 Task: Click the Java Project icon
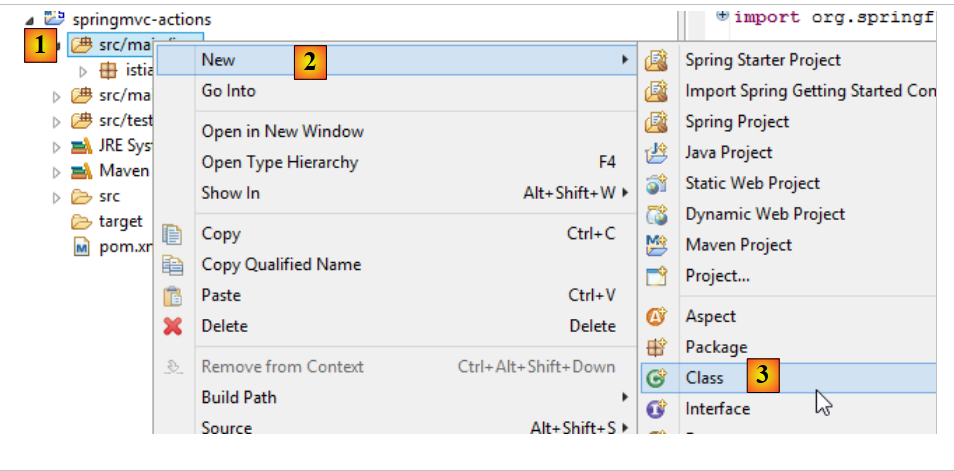click(656, 153)
